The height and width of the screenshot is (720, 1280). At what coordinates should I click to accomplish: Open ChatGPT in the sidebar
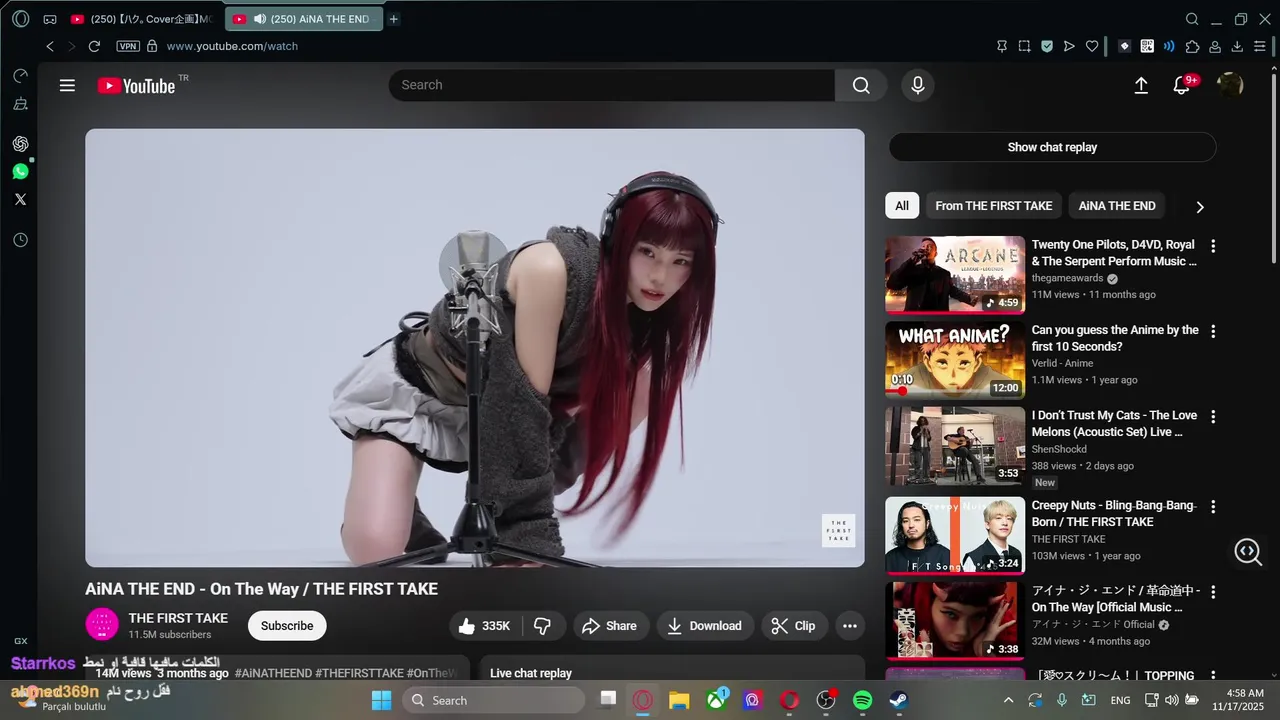pos(20,144)
